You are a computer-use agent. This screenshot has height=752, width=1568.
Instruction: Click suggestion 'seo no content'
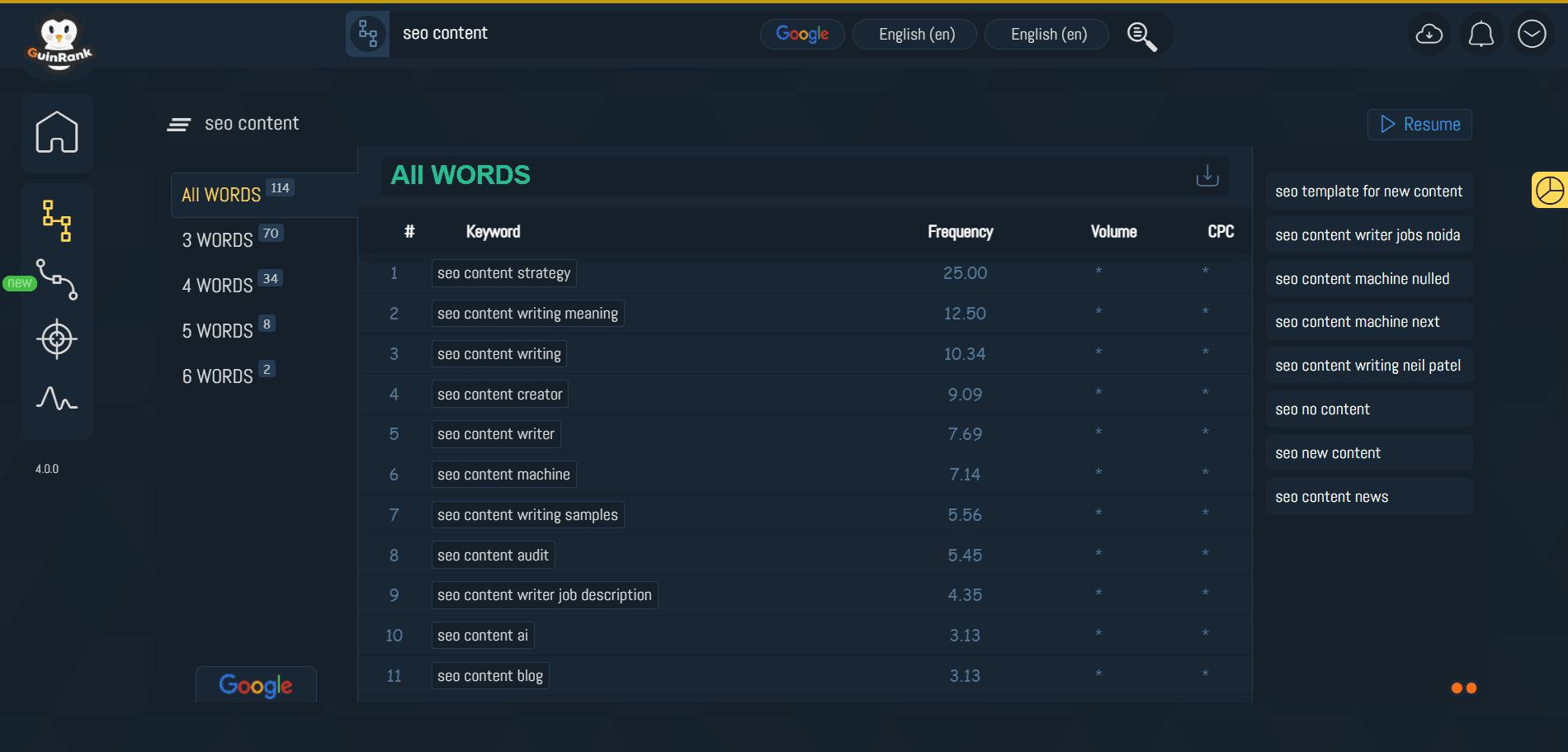(x=1369, y=409)
